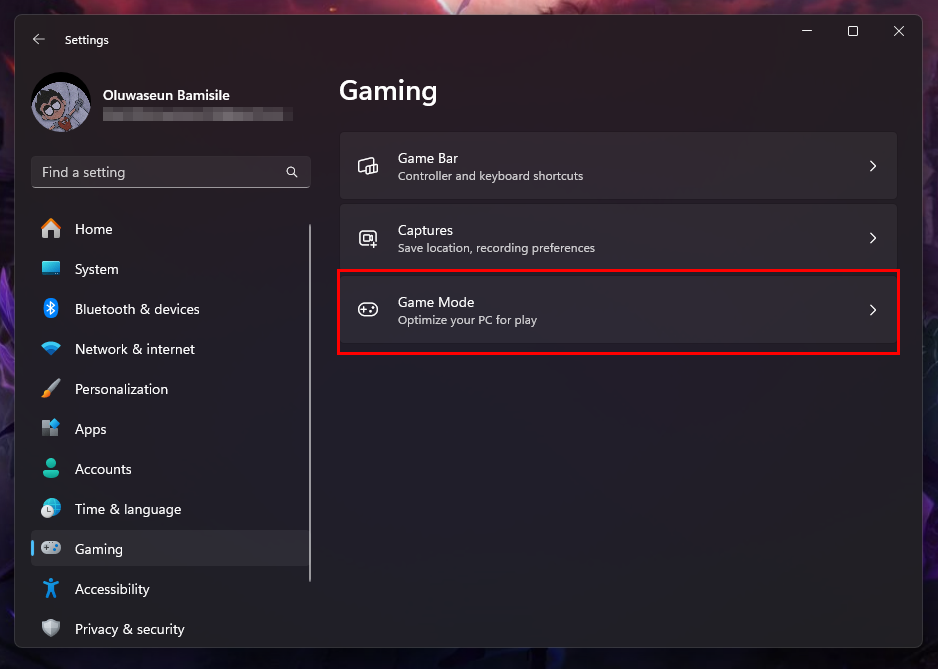This screenshot has width=938, height=669.
Task: Open Privacy & security section
Action: pos(170,630)
